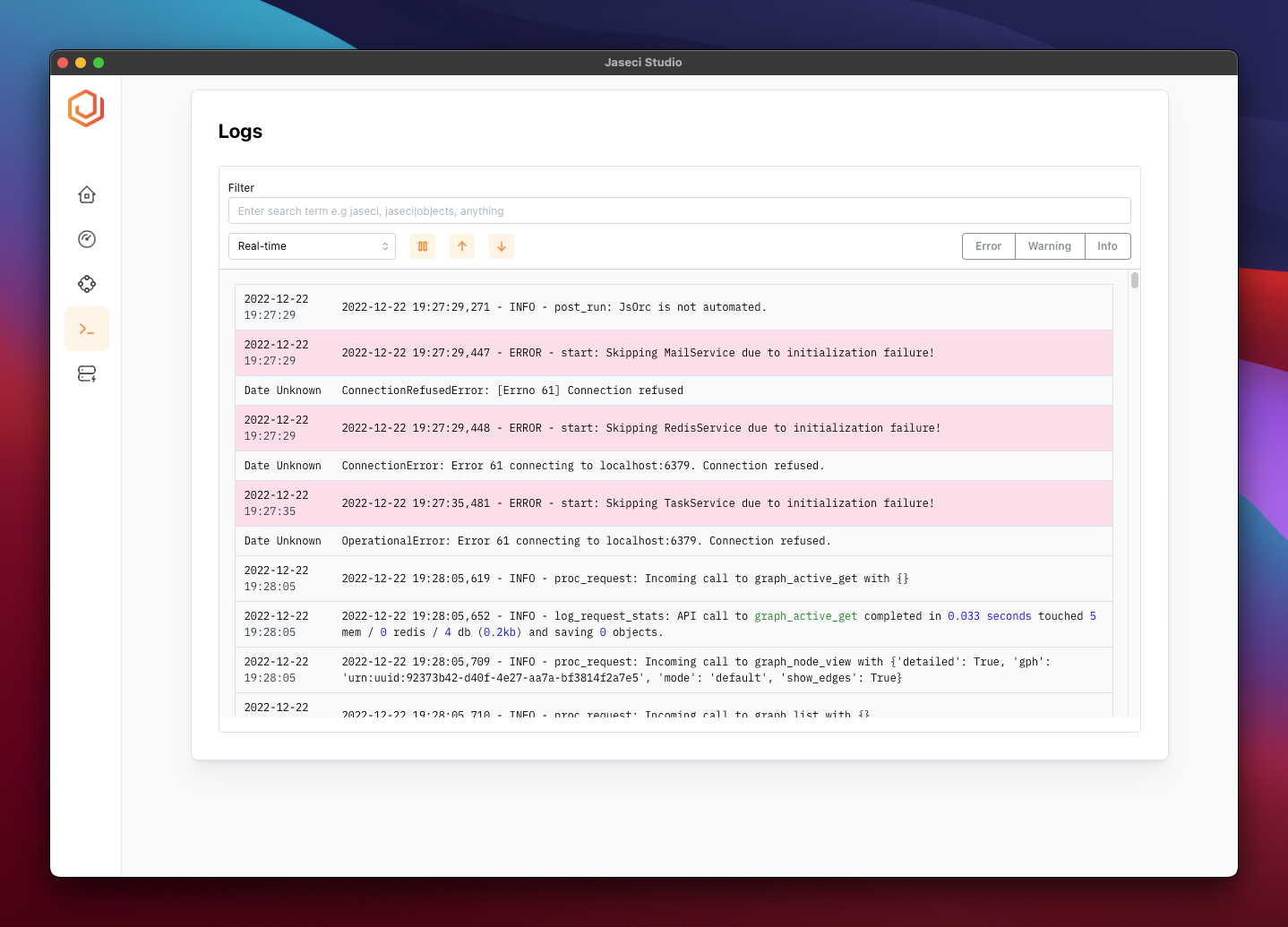Screen dimensions: 1288x927
Task: Jump to top of logs
Action: pyautogui.click(x=461, y=246)
